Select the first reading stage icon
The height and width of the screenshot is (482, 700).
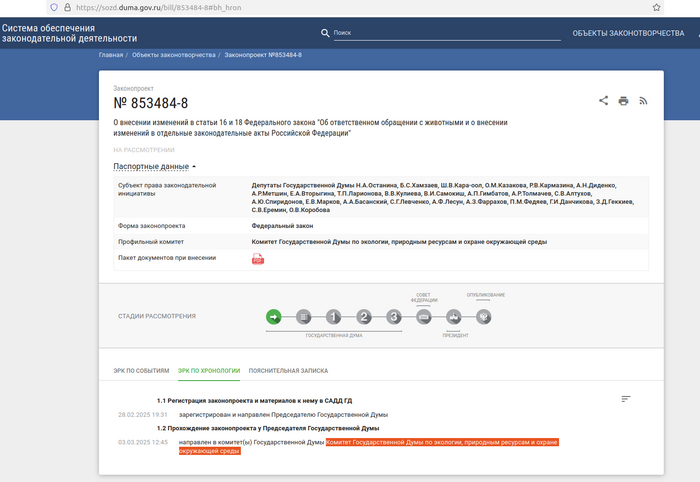click(x=333, y=317)
